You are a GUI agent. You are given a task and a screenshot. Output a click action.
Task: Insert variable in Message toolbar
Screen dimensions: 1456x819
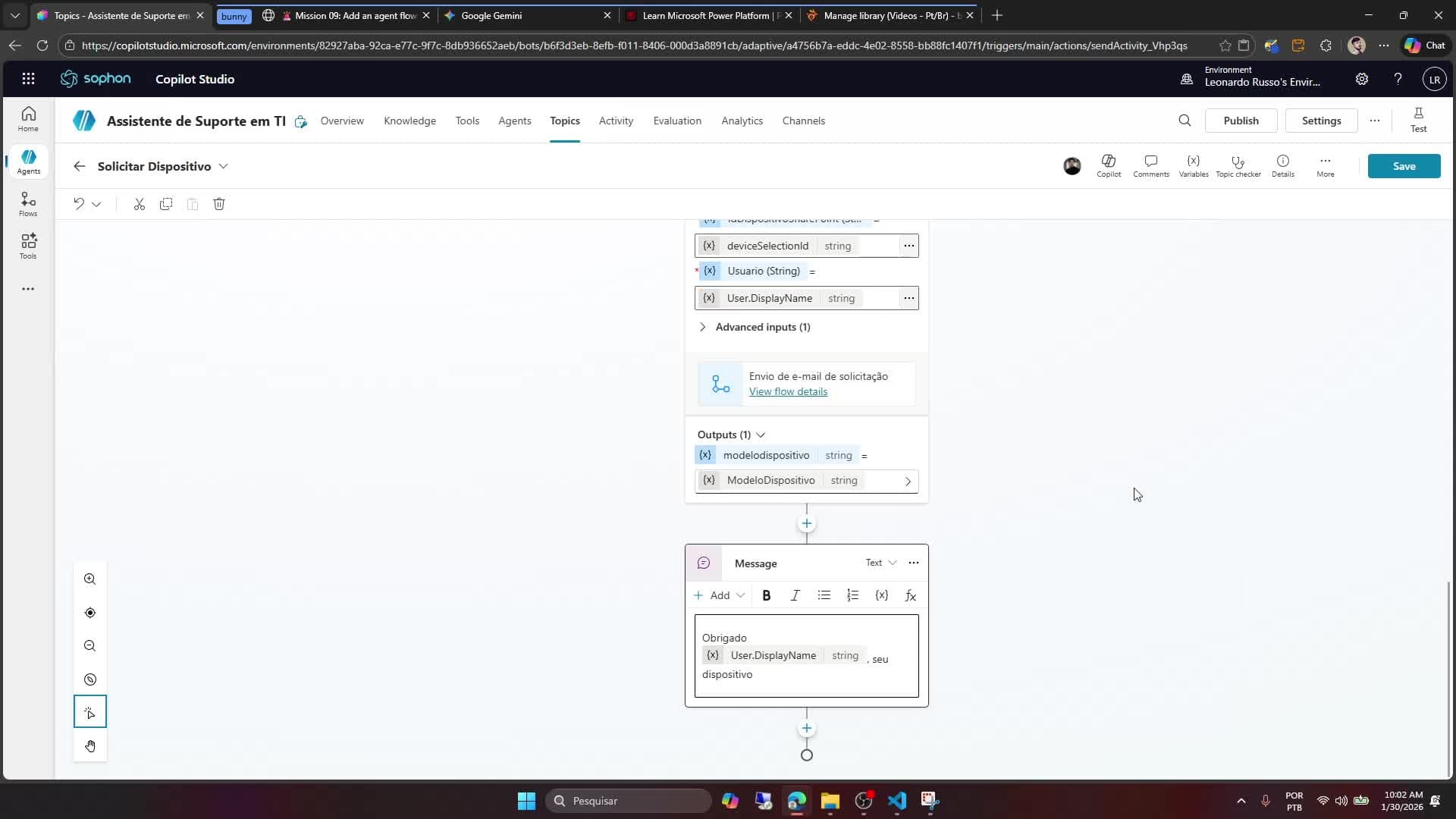tap(881, 595)
